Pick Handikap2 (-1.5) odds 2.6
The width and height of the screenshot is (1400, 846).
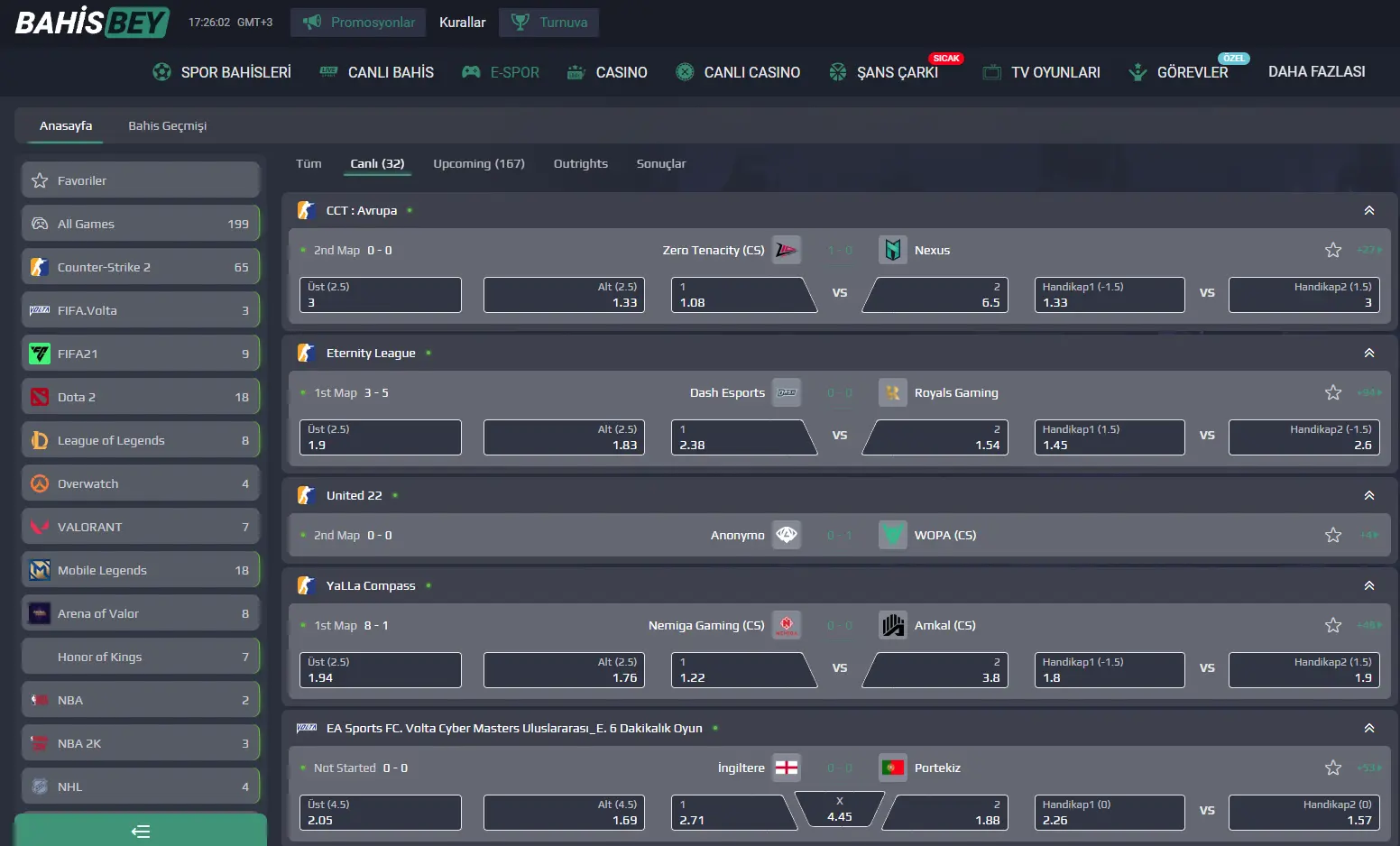tap(1304, 437)
